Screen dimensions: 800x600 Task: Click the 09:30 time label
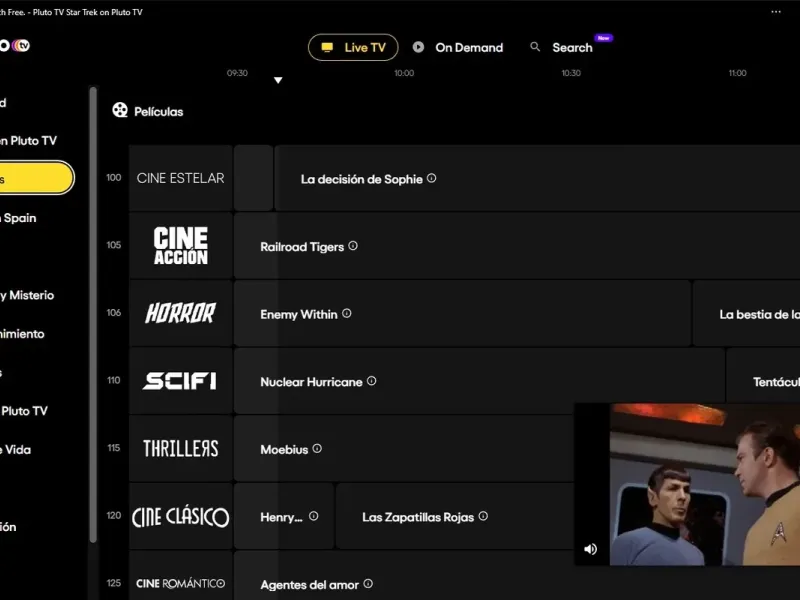coord(237,73)
